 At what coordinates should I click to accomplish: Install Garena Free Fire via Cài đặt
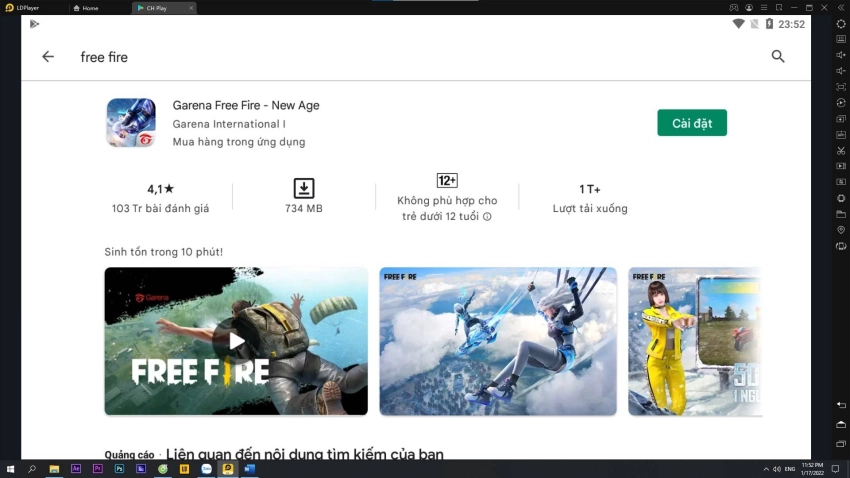692,123
